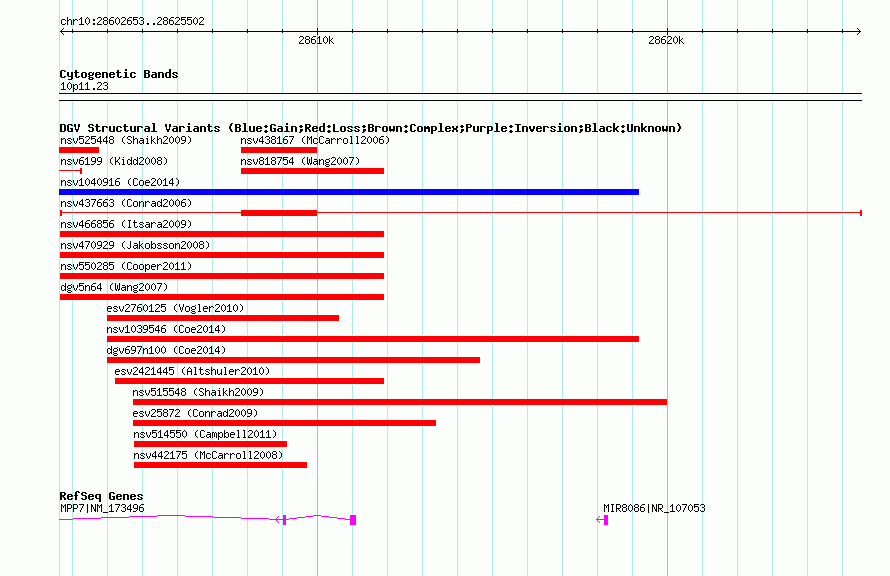The height and width of the screenshot is (576, 890).
Task: Select the red bar under dgv697n100
Action: click(x=293, y=360)
